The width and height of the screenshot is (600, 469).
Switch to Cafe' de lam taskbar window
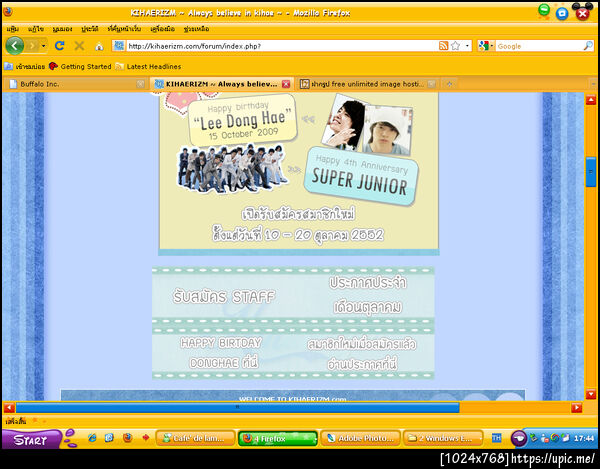click(195, 438)
